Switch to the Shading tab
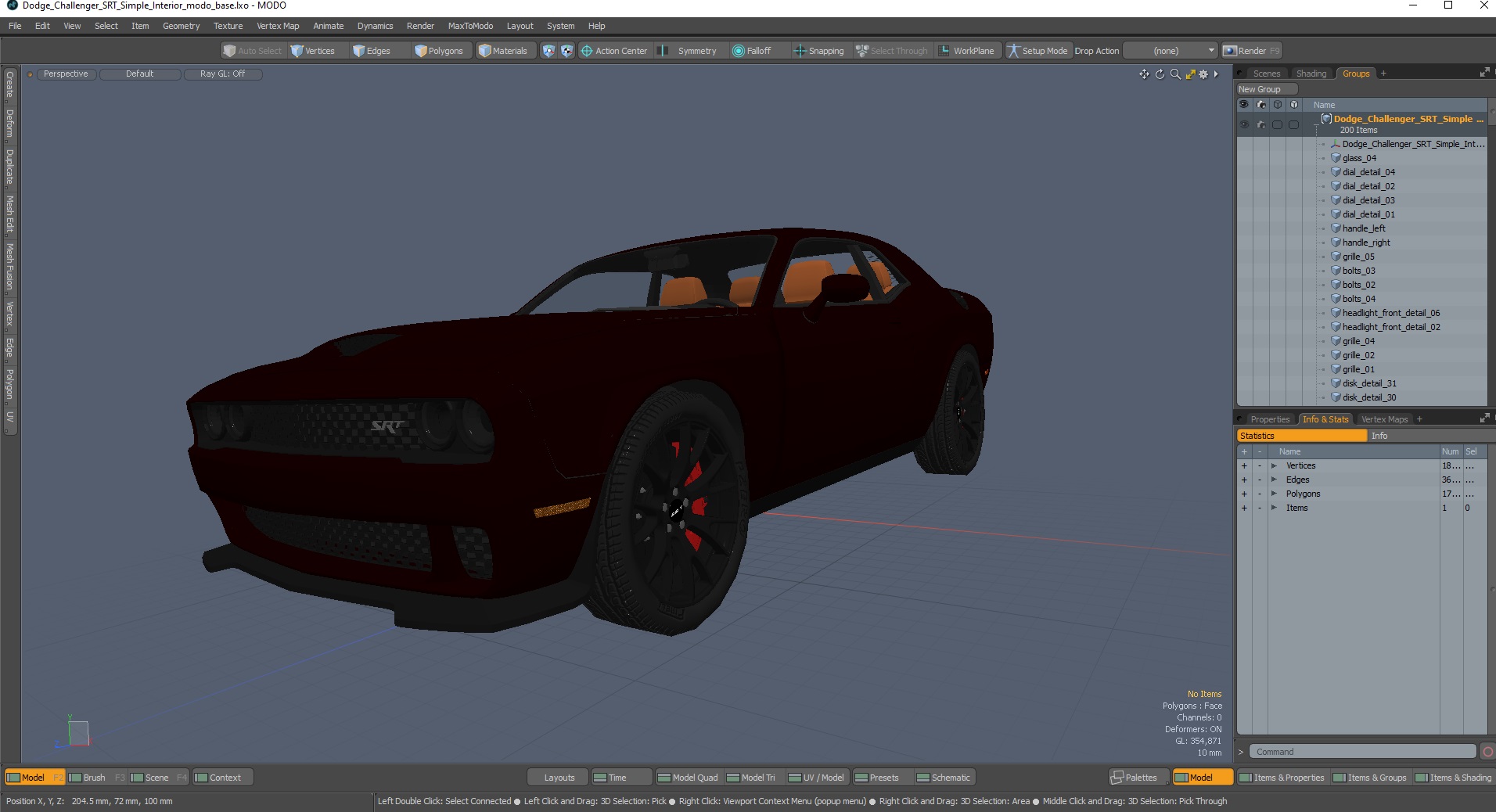1496x812 pixels. click(1311, 74)
